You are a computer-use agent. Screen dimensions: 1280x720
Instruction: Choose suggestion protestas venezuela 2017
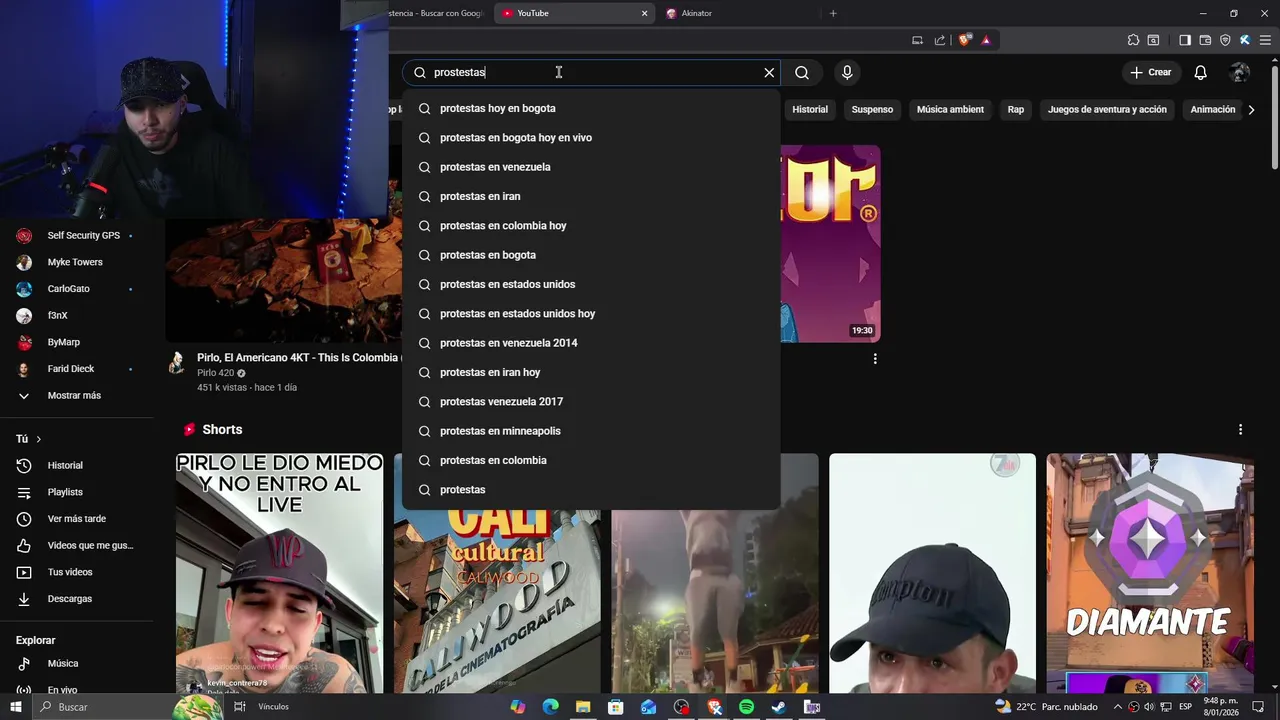tap(591, 402)
